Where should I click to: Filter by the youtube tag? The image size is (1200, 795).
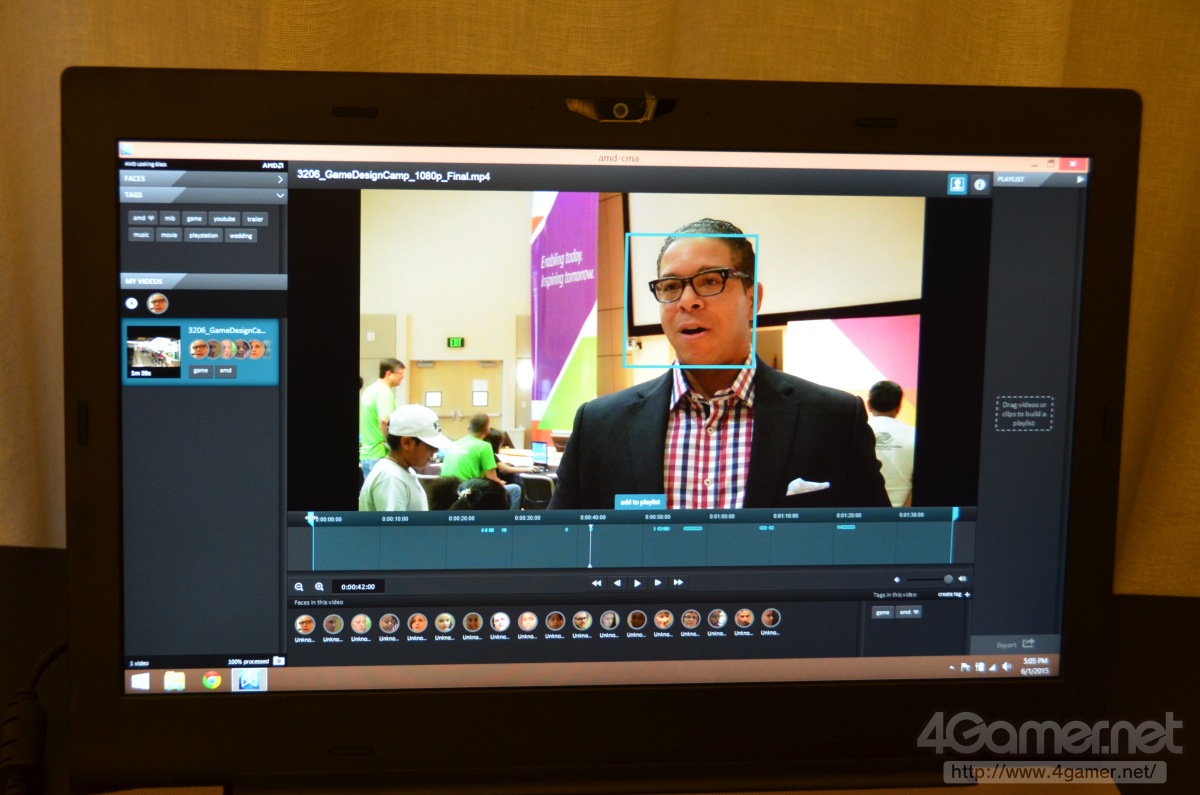point(223,218)
